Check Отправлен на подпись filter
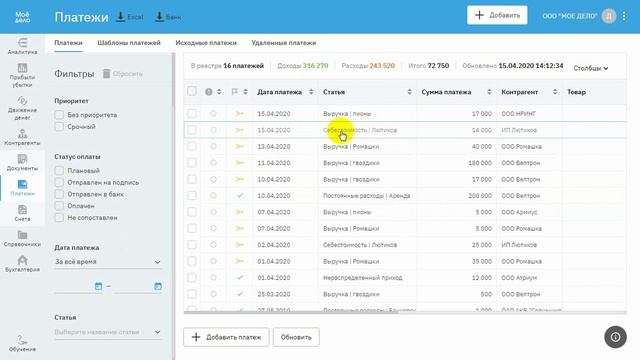Viewport: 640px width, 360px height. coord(59,182)
